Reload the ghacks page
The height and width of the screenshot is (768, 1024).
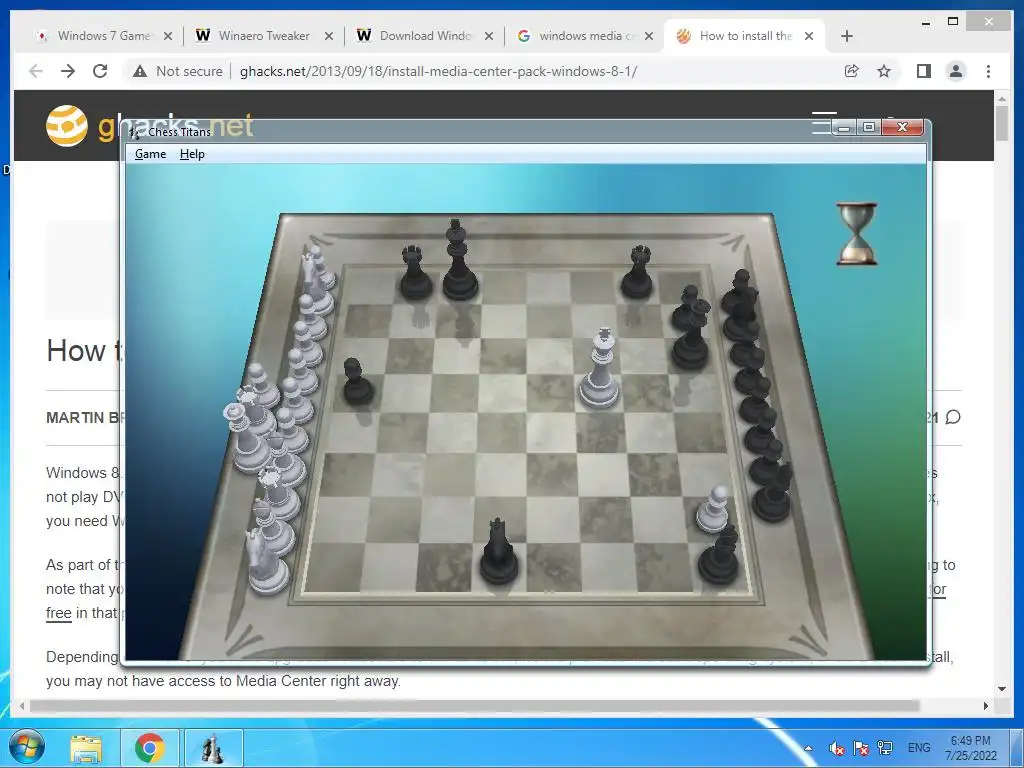pyautogui.click(x=100, y=71)
